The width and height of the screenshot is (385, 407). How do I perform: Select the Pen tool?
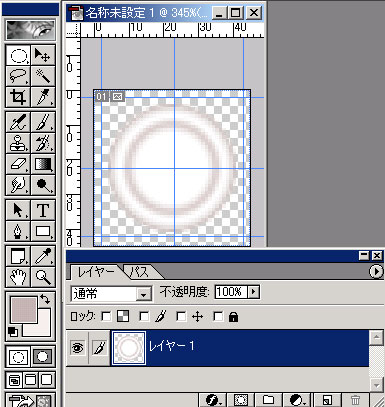point(18,231)
